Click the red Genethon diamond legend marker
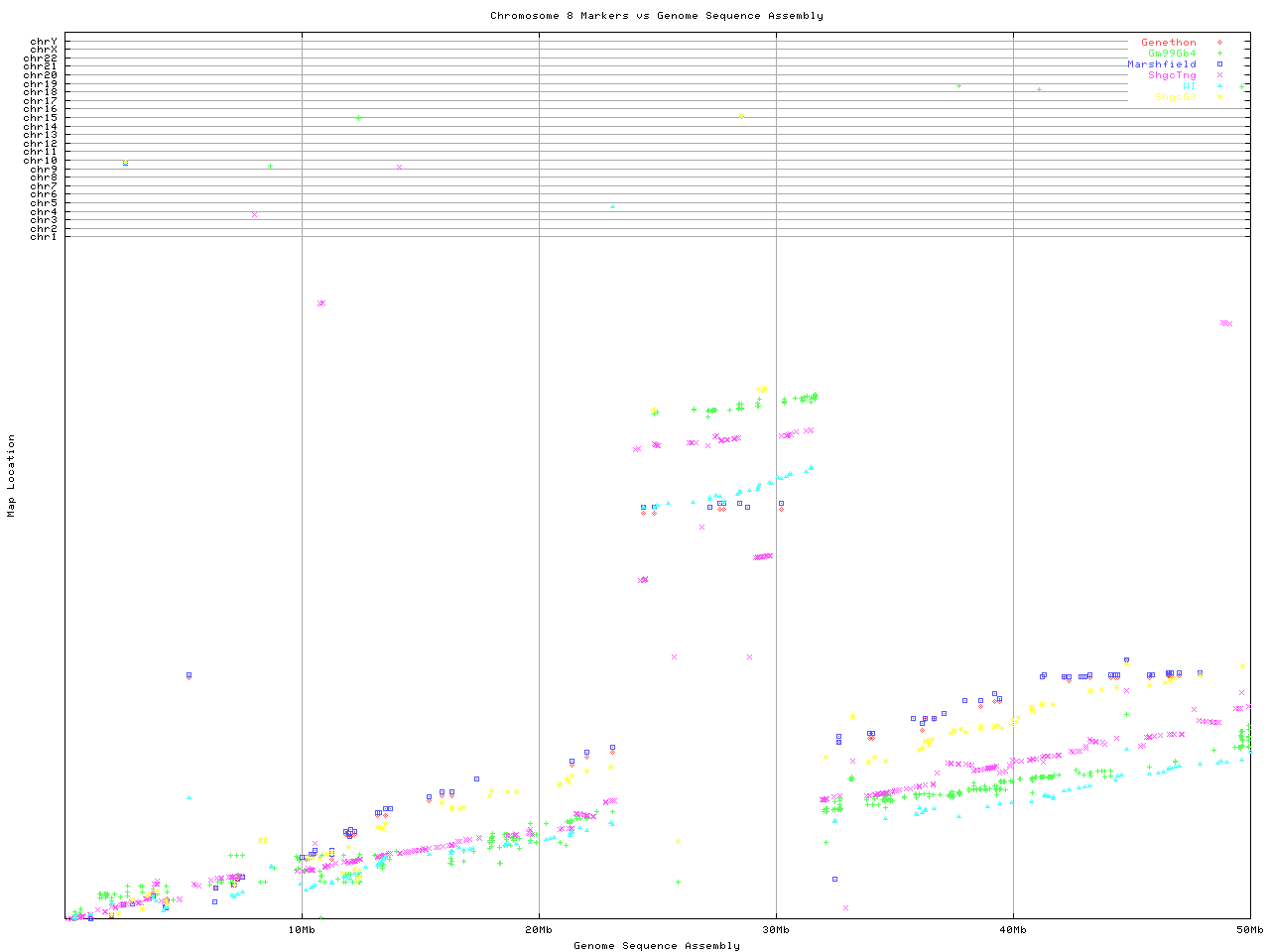Screen dimensions: 1270x952 pyautogui.click(x=1219, y=43)
